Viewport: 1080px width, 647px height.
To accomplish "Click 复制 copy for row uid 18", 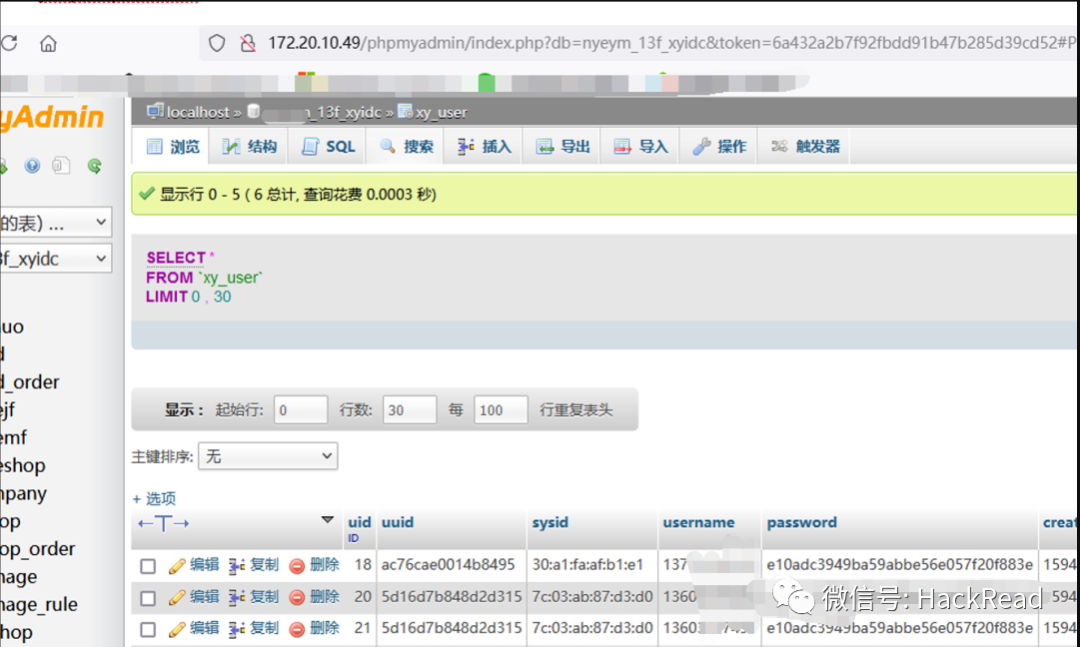I will click(x=254, y=565).
